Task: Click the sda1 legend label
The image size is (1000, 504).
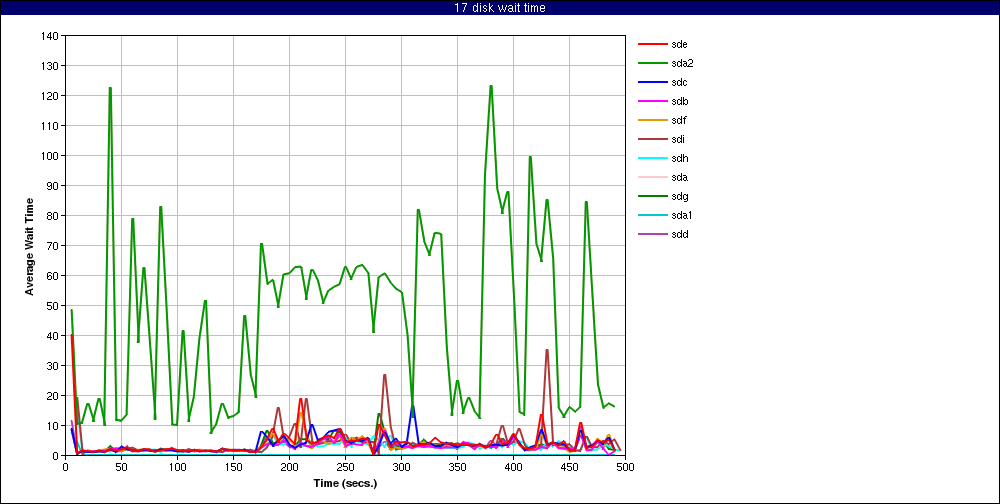Action: click(x=681, y=215)
